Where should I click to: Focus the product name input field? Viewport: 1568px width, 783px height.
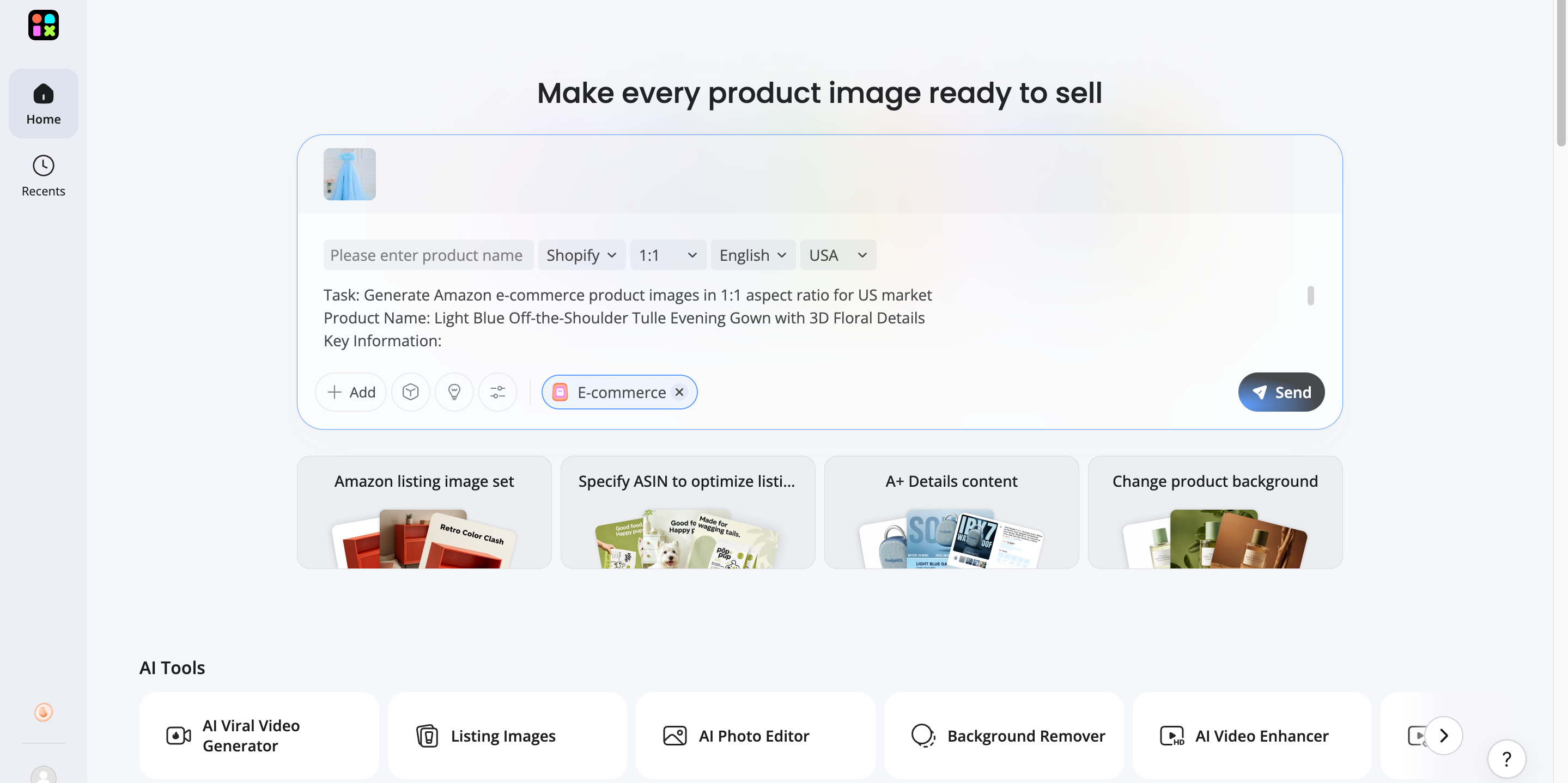tap(428, 255)
